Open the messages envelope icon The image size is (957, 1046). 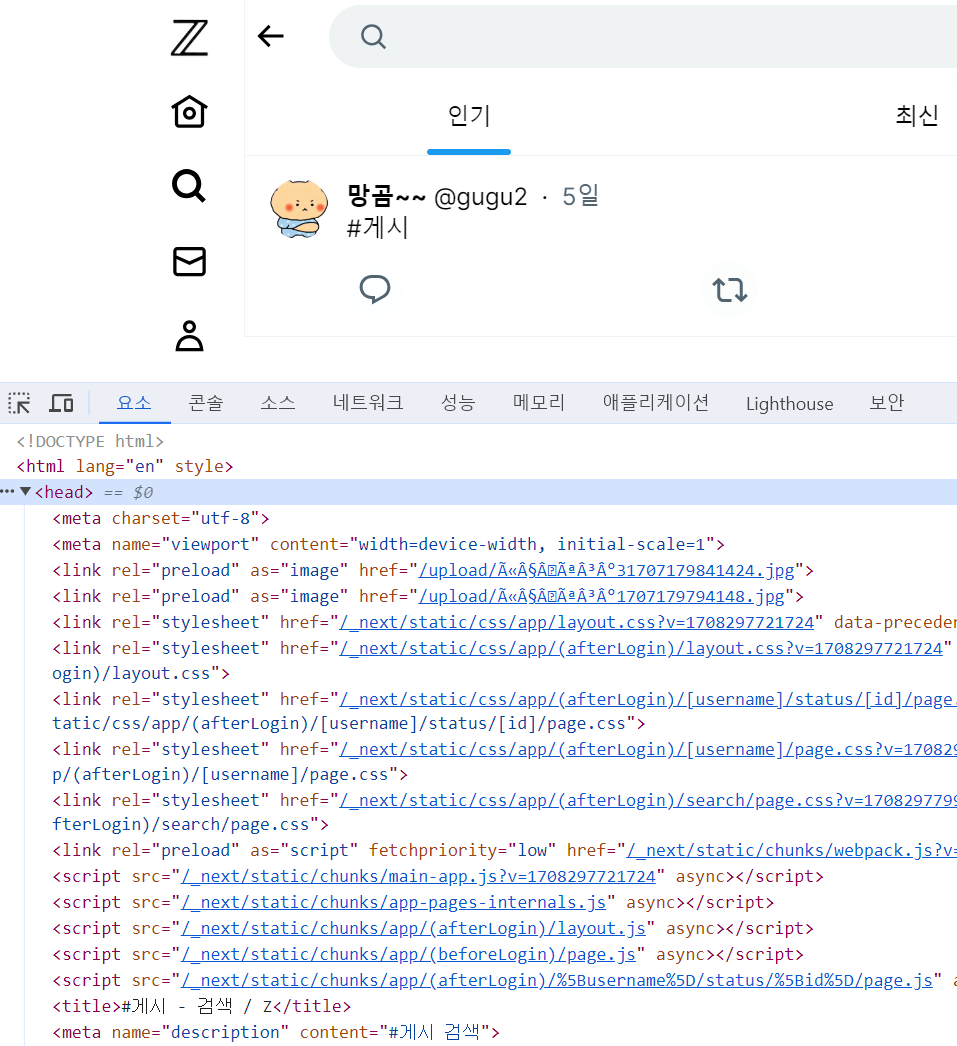point(189,262)
